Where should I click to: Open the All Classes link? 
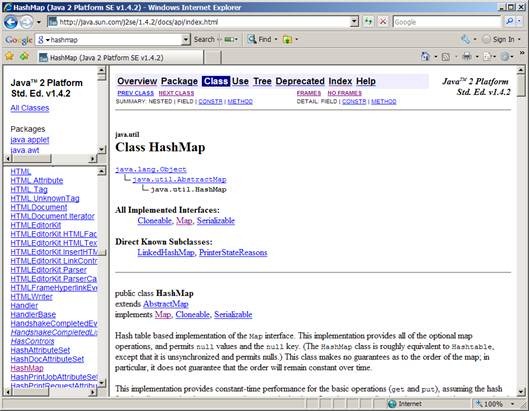tap(30, 108)
